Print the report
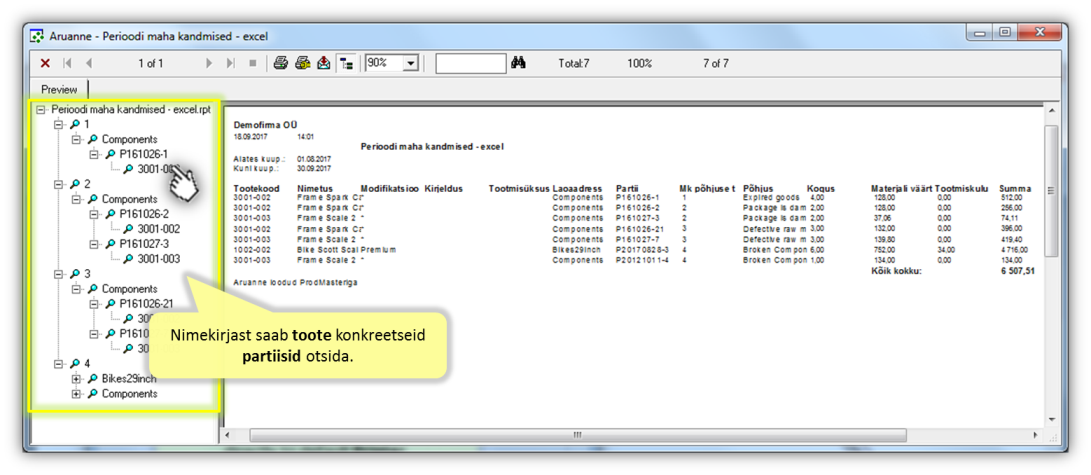 point(280,63)
